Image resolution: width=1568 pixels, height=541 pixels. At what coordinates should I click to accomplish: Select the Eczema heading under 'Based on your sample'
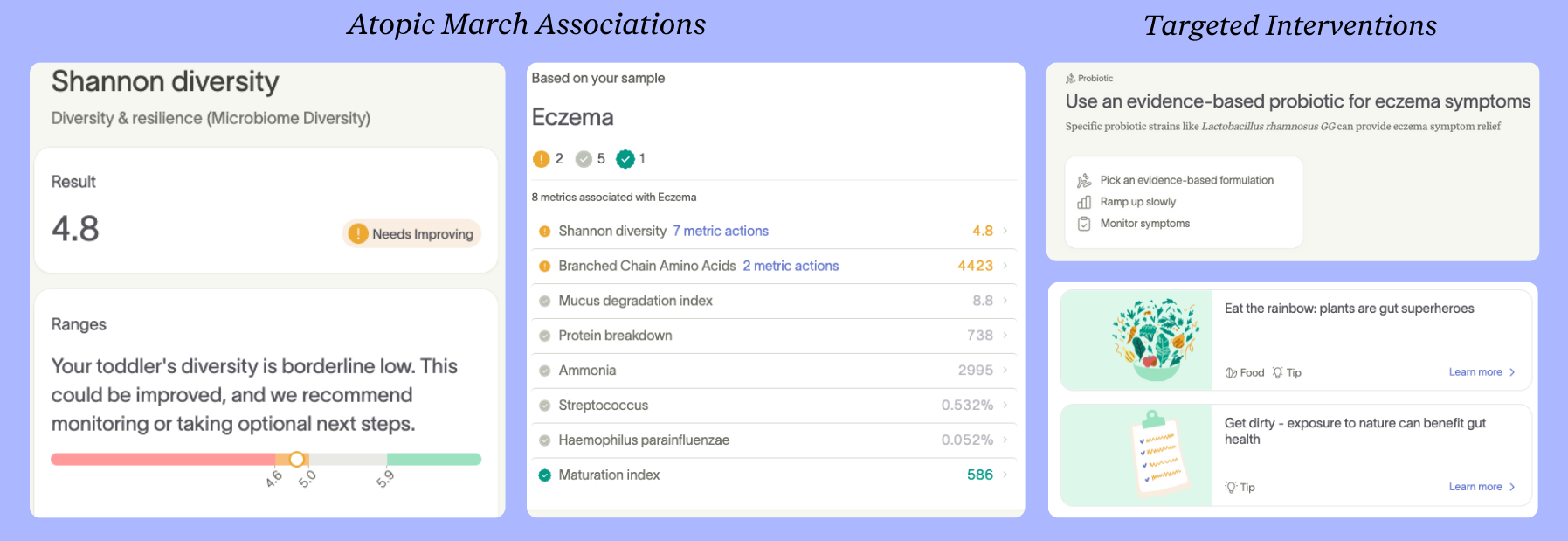573,117
